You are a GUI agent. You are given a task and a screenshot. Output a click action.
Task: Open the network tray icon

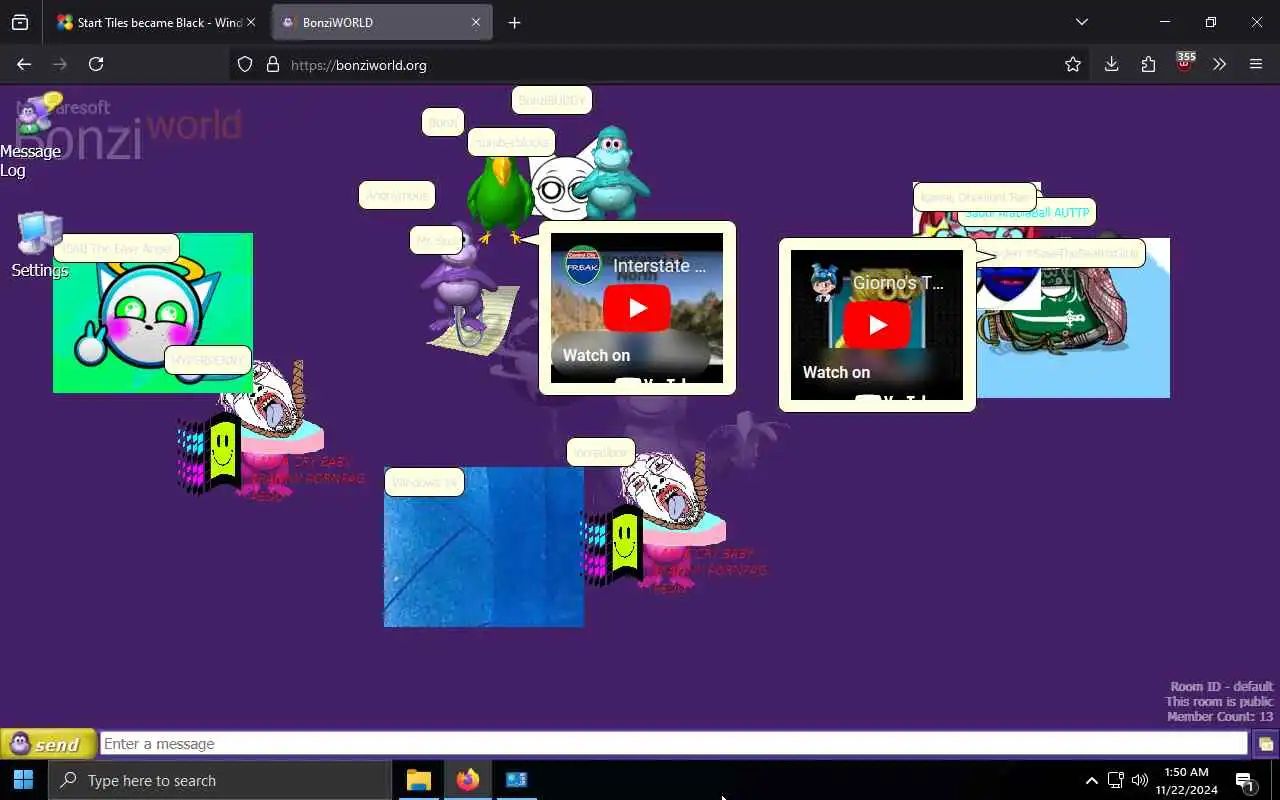[x=1116, y=780]
